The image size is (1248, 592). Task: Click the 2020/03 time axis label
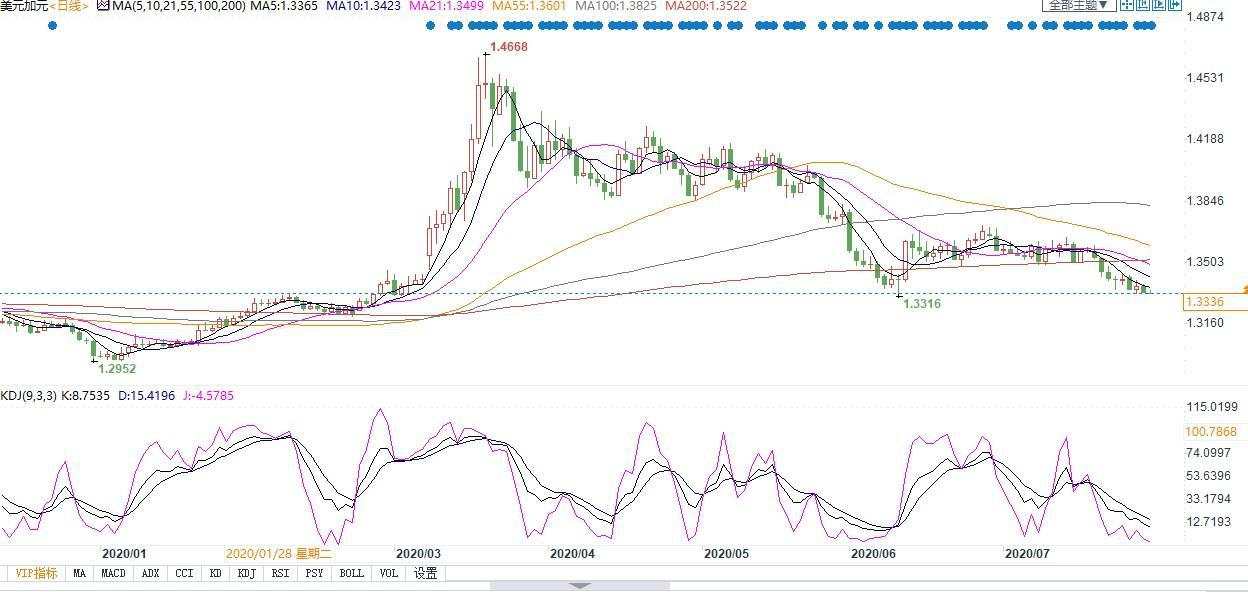[x=418, y=553]
